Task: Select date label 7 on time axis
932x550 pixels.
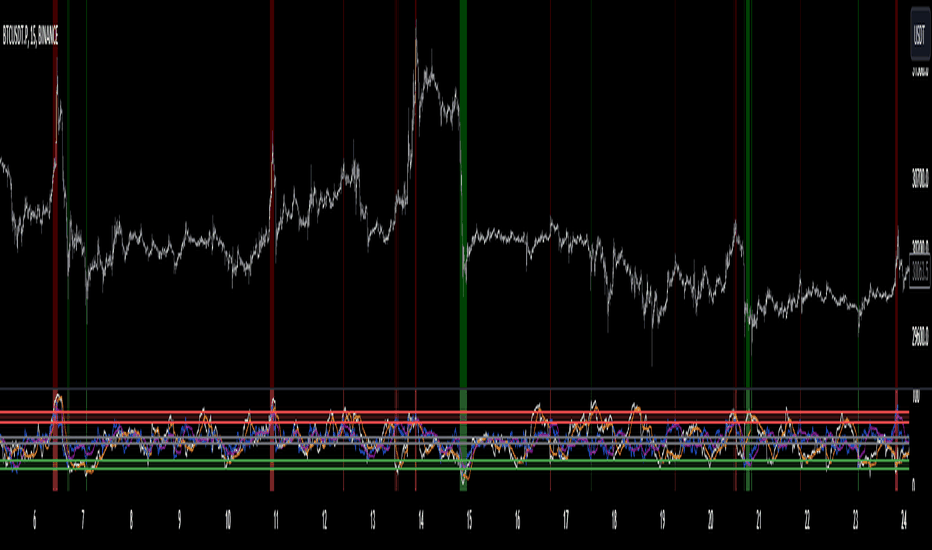Action: click(83, 520)
